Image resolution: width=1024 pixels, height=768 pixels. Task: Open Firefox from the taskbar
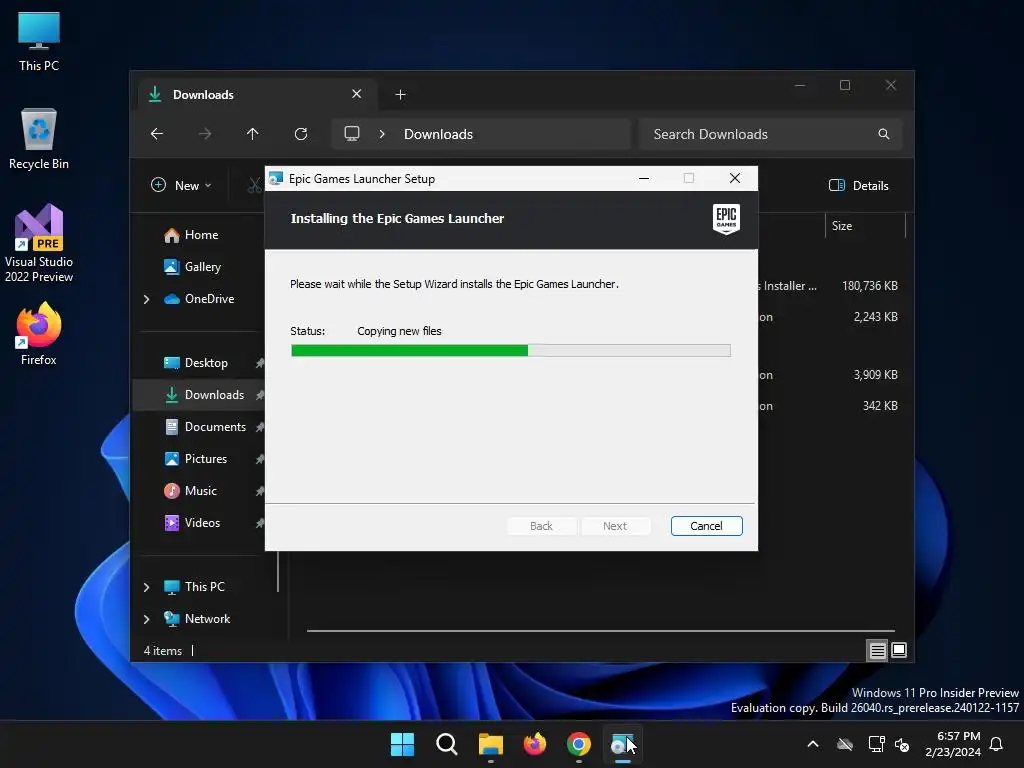coord(535,744)
